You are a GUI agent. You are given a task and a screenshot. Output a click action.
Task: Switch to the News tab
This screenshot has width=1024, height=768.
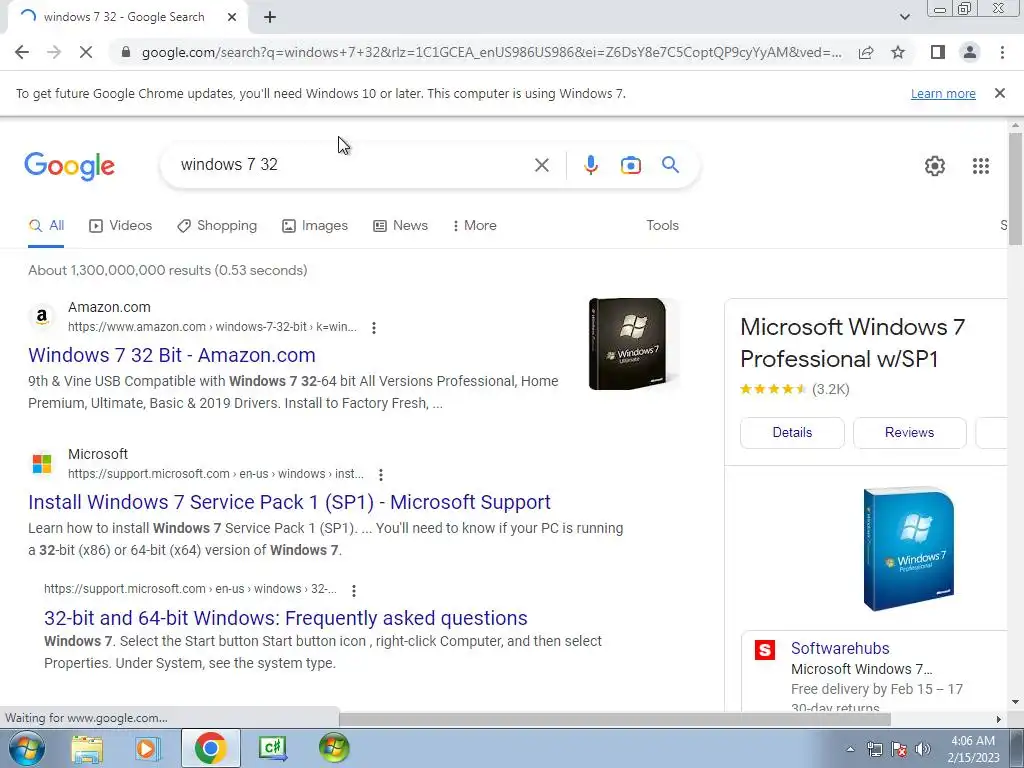[400, 225]
